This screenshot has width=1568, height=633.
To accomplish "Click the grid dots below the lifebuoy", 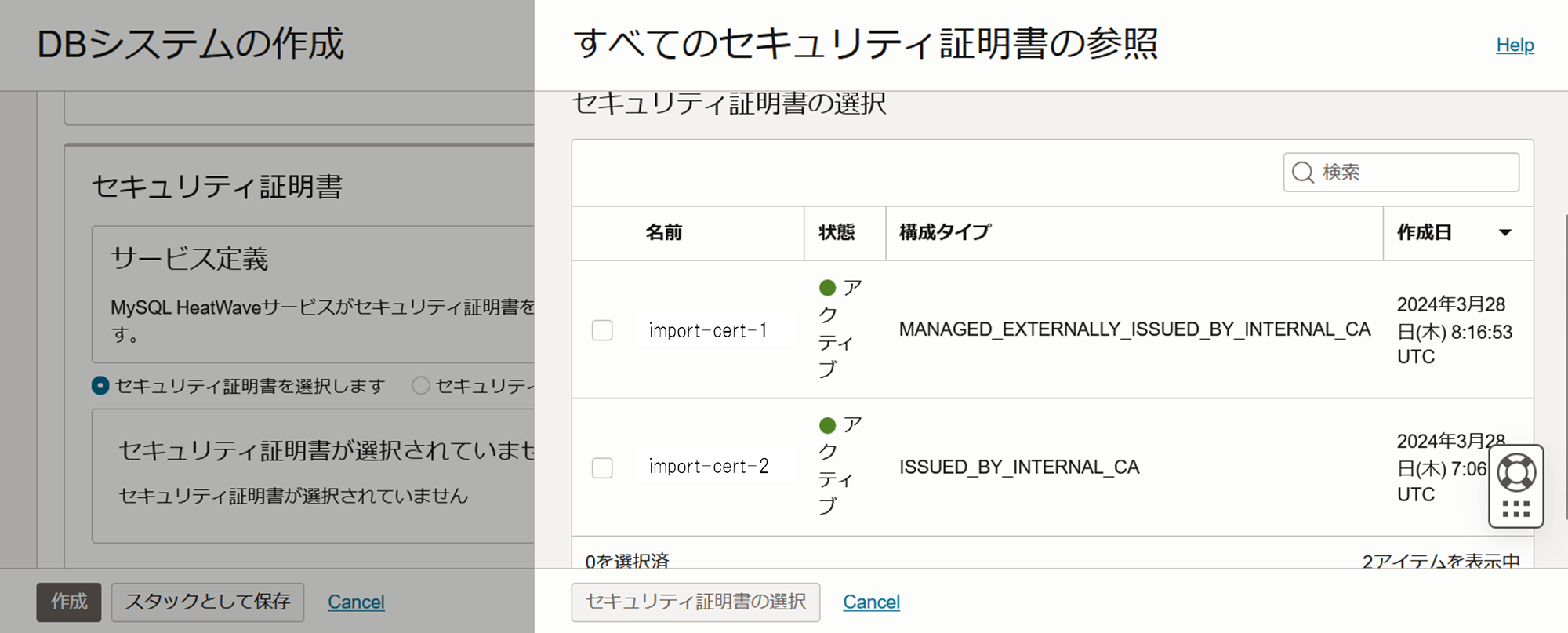I will [1516, 509].
